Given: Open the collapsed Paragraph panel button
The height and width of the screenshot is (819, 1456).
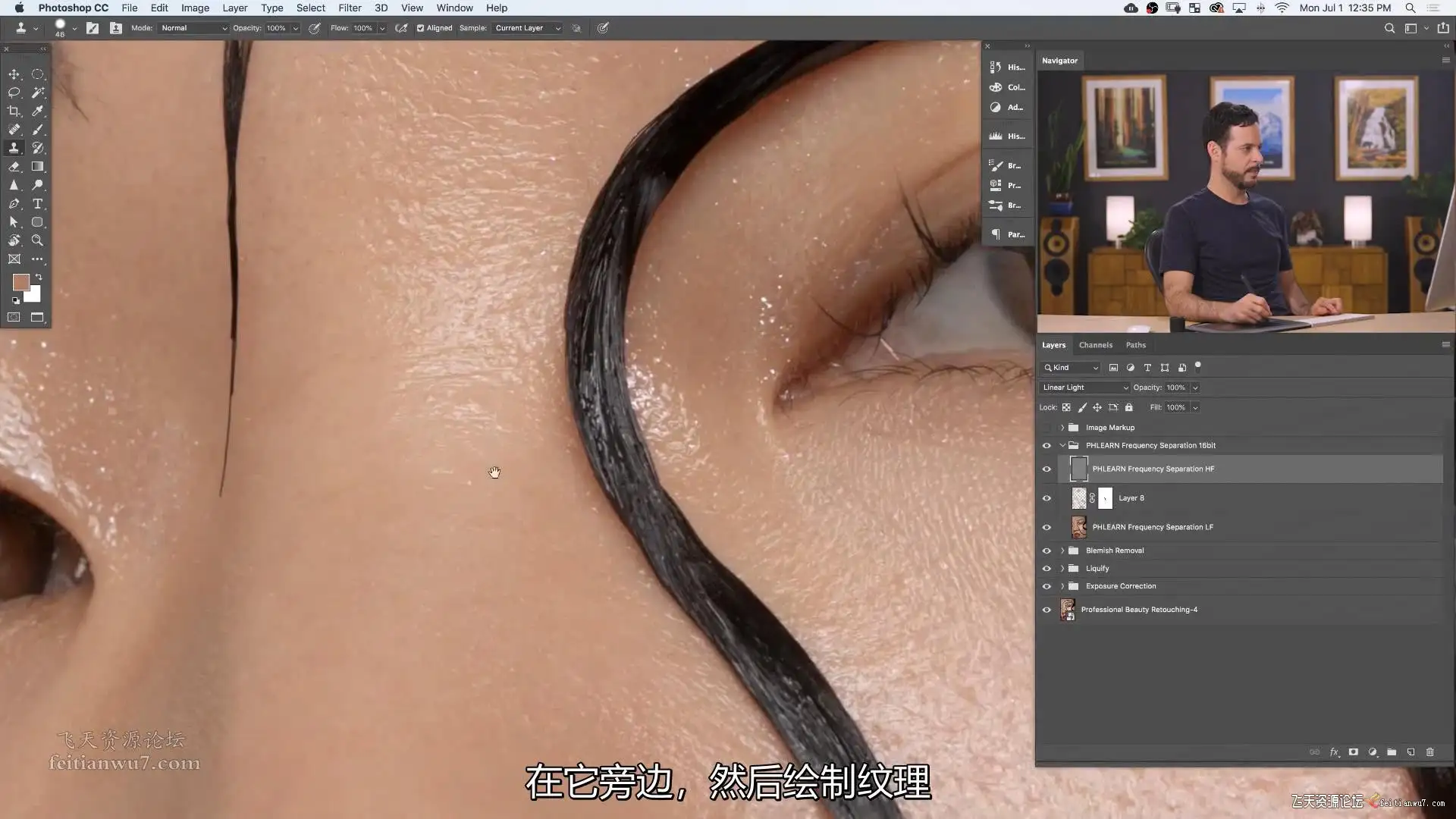Looking at the screenshot, I should [1007, 234].
